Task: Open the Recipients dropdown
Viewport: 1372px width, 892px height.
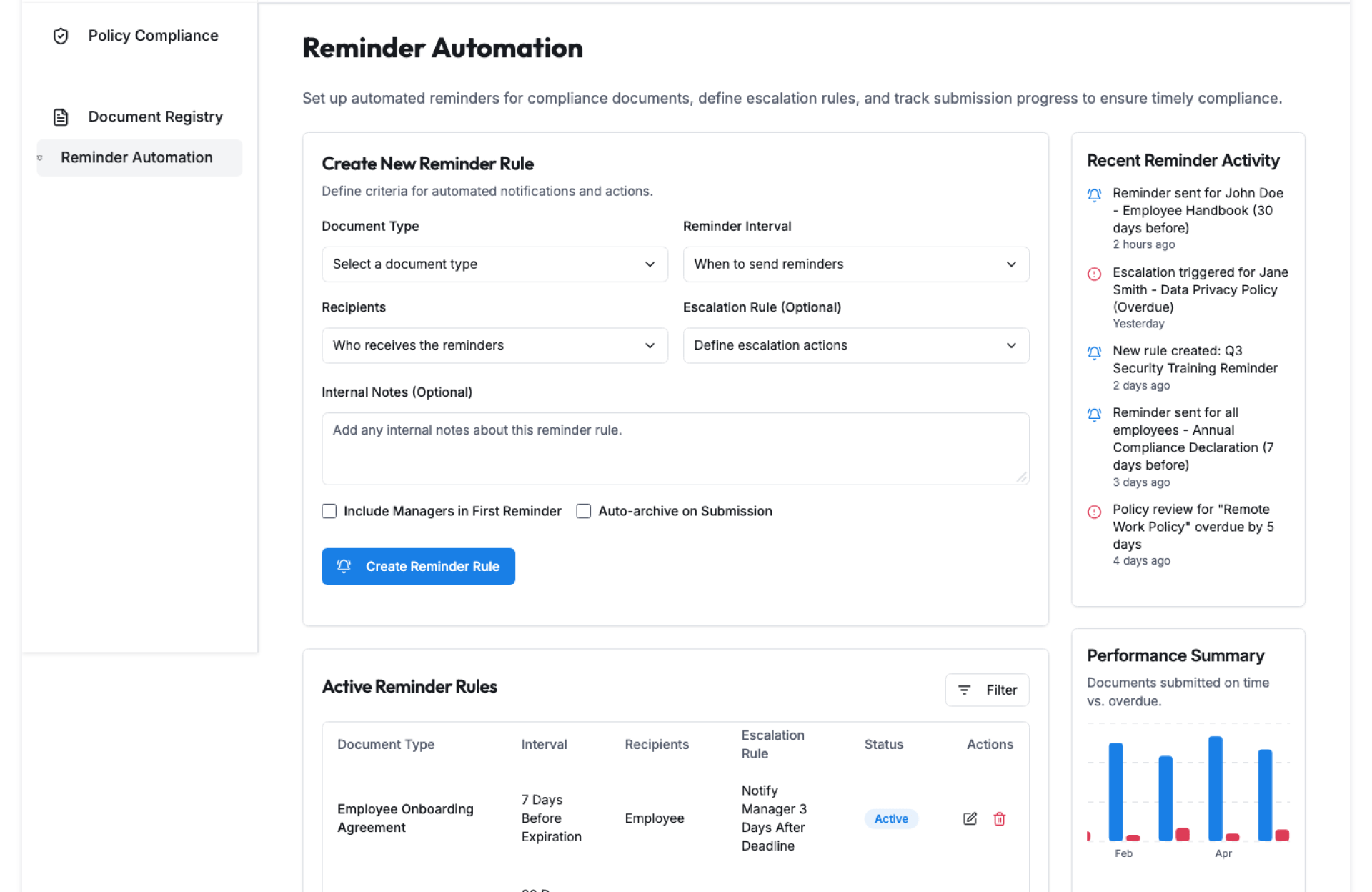Action: 494,345
